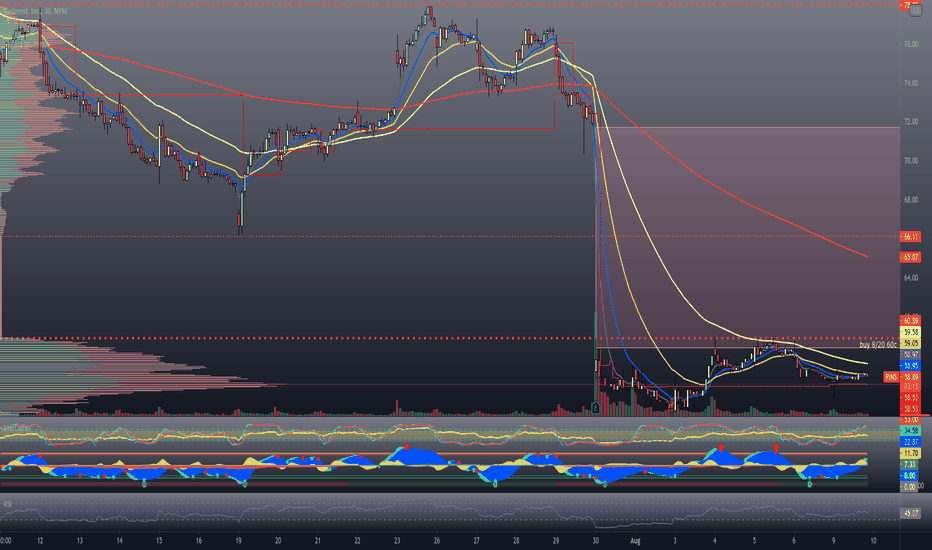Click the earnings 'E' marker at July 30
The width and height of the screenshot is (932, 550).
(x=596, y=408)
